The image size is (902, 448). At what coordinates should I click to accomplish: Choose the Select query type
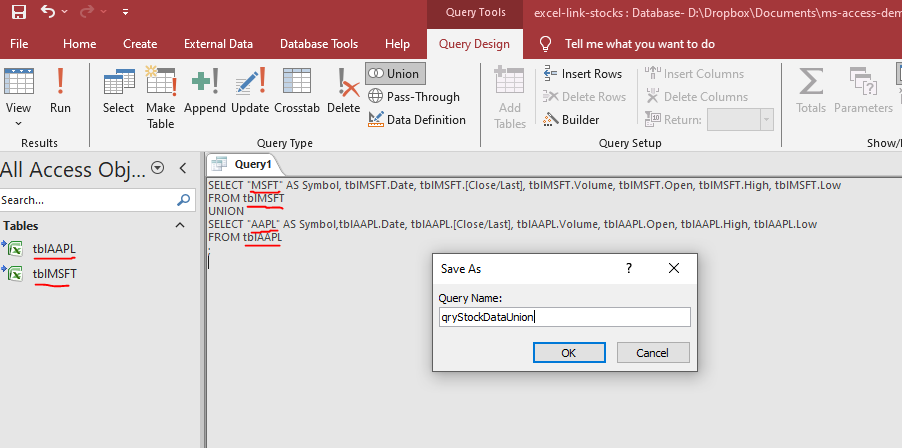coord(119,91)
